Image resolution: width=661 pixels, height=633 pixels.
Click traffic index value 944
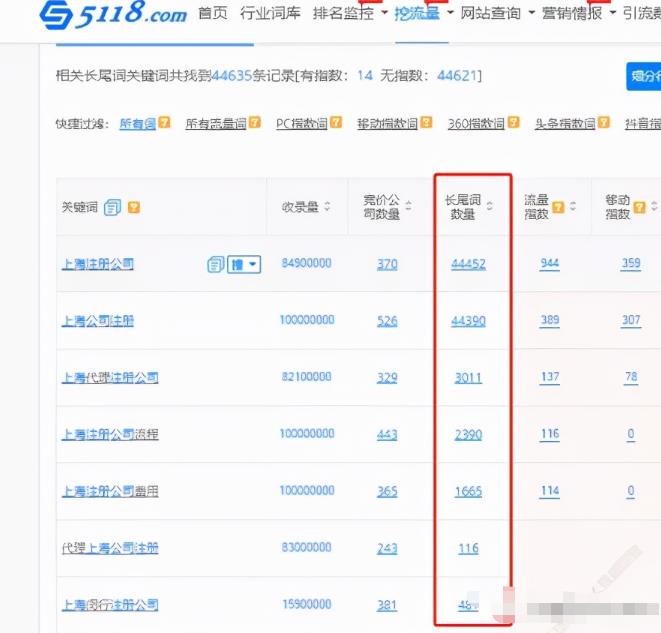point(550,263)
